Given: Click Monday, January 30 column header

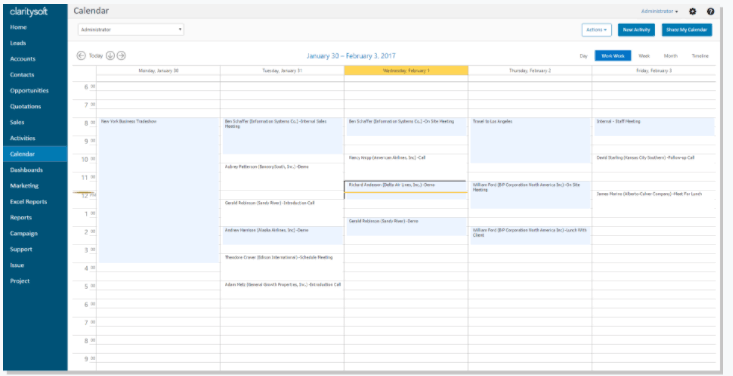Looking at the screenshot, I should (x=158, y=70).
